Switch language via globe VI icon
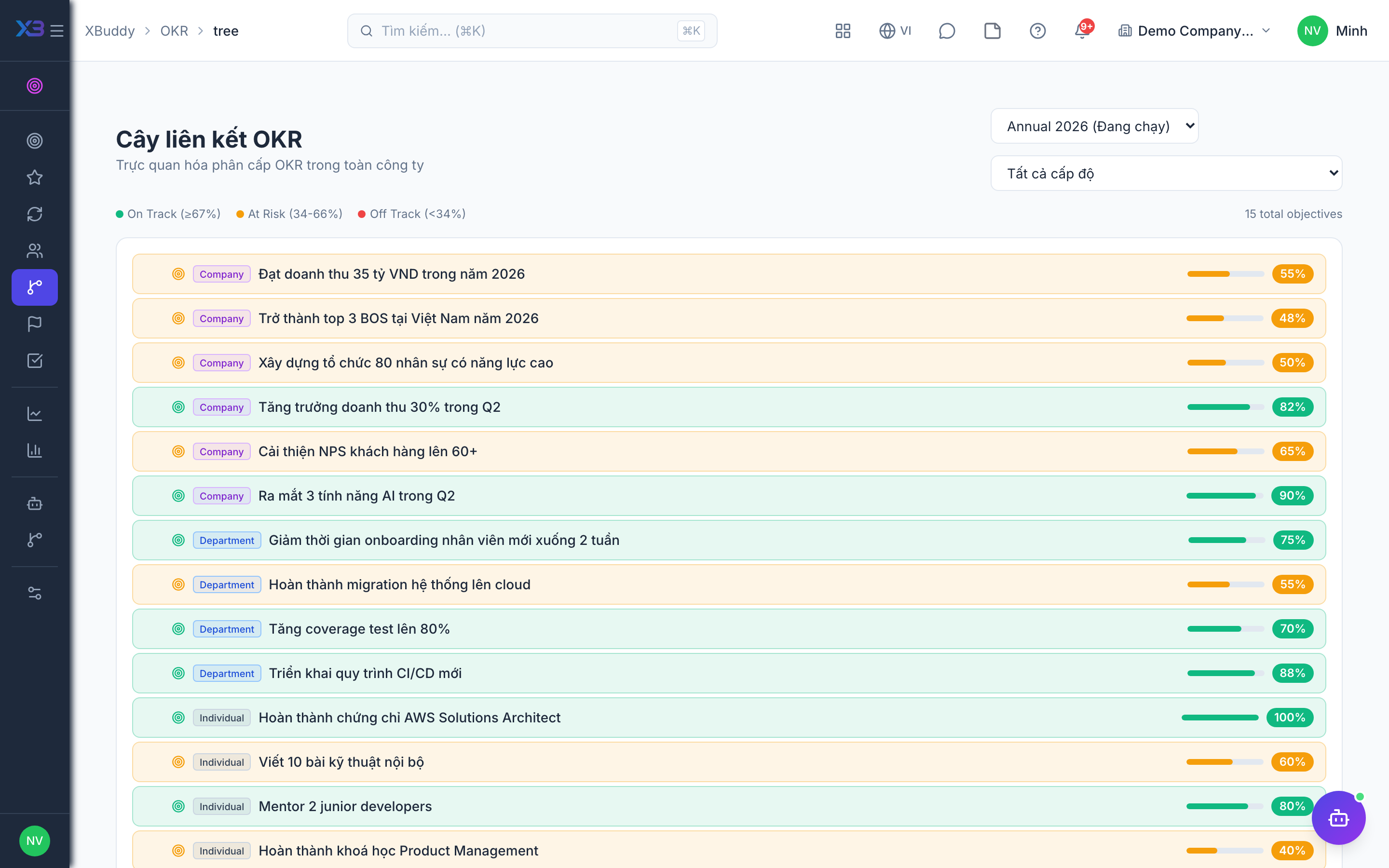Image resolution: width=1389 pixels, height=868 pixels. click(895, 30)
